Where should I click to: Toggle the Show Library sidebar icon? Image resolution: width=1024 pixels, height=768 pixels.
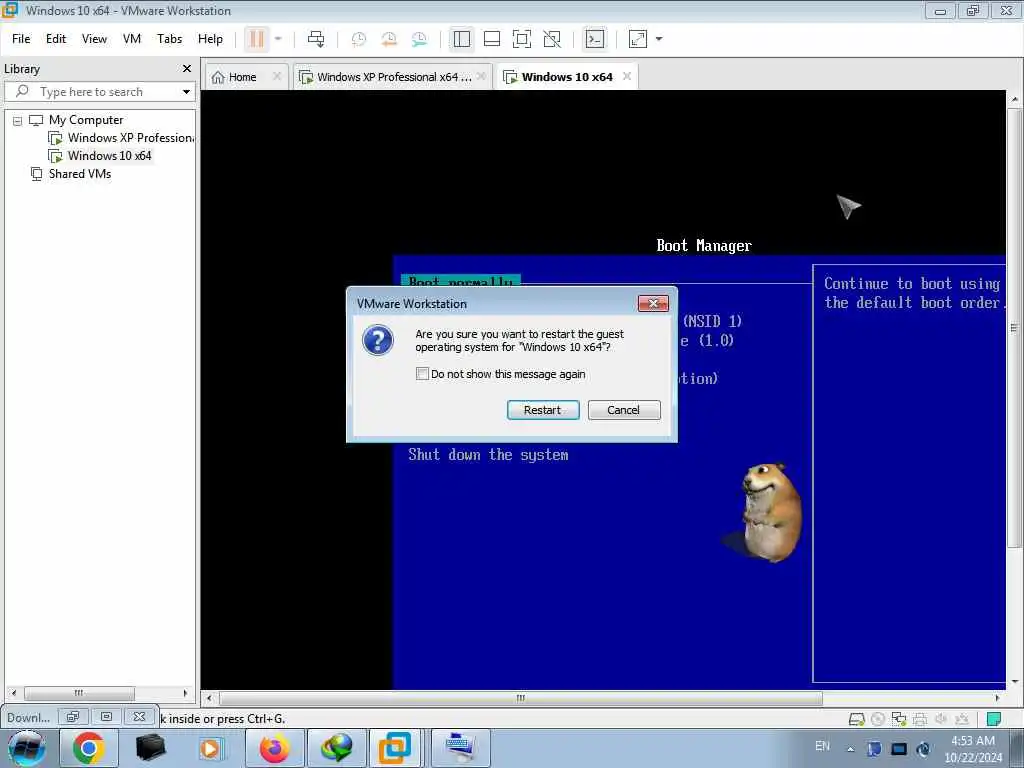(x=462, y=39)
